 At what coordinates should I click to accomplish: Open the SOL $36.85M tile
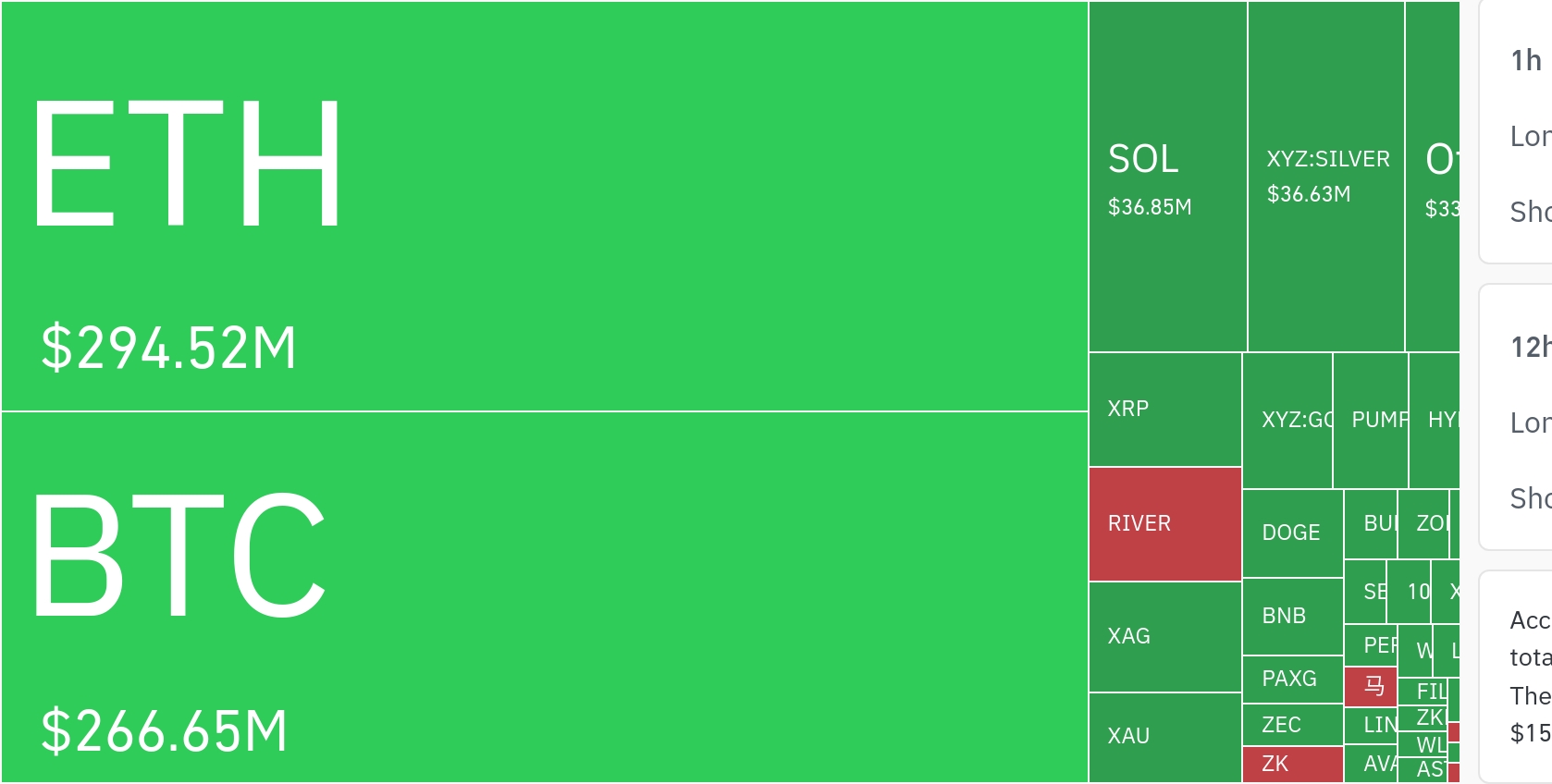point(1167,176)
